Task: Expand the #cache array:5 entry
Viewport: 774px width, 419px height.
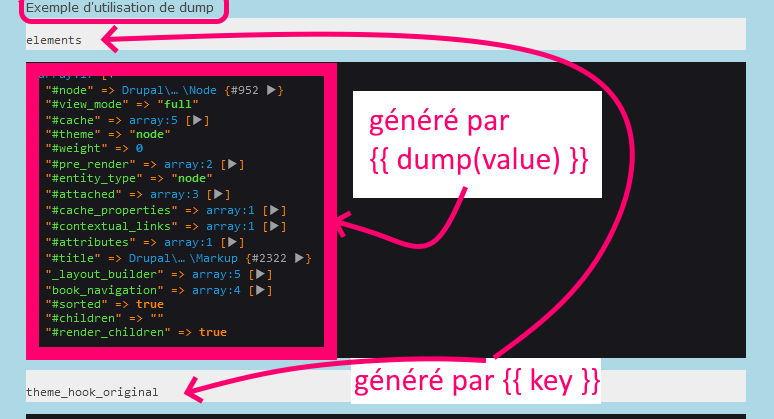Action: [197, 120]
